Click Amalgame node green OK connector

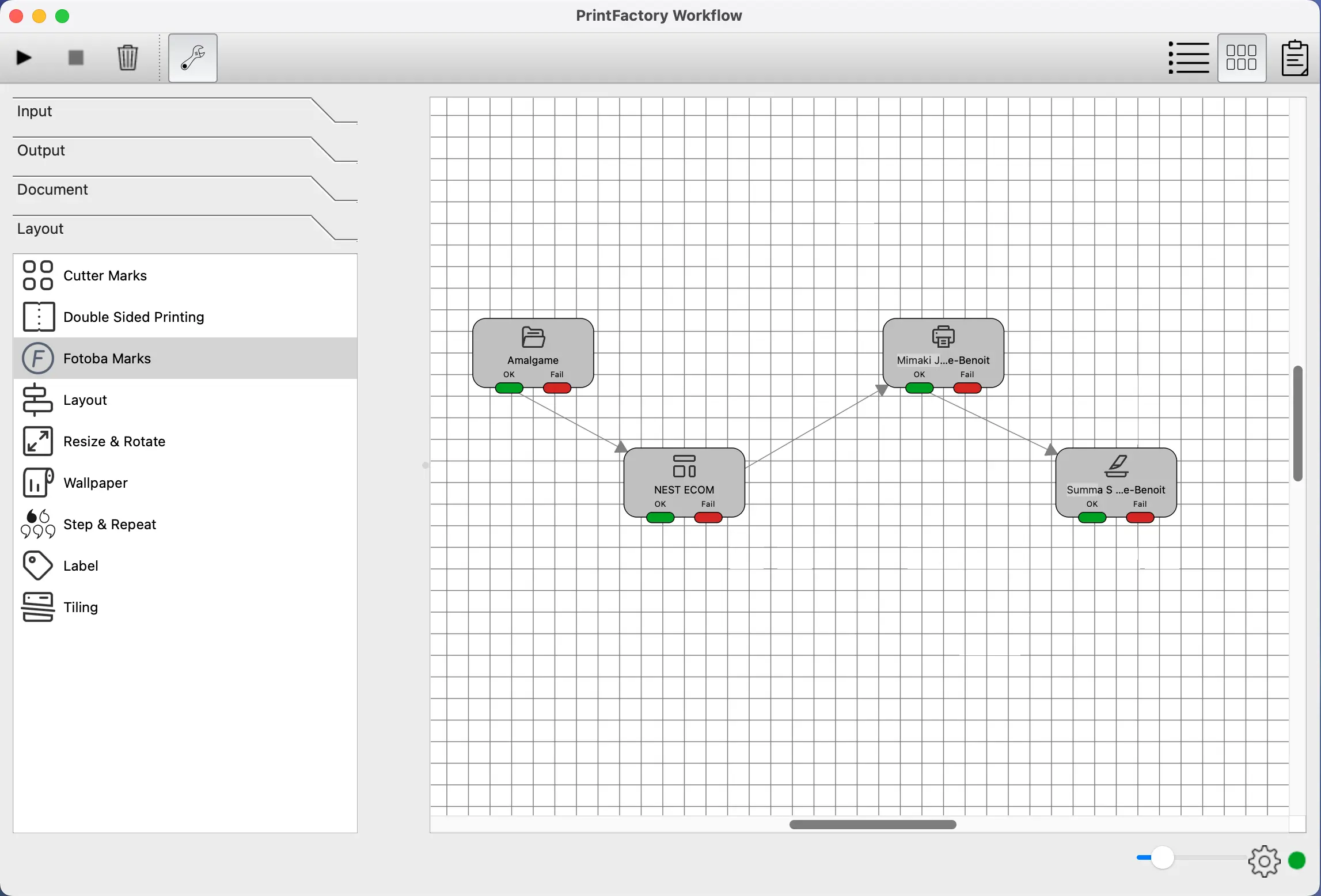click(x=509, y=388)
